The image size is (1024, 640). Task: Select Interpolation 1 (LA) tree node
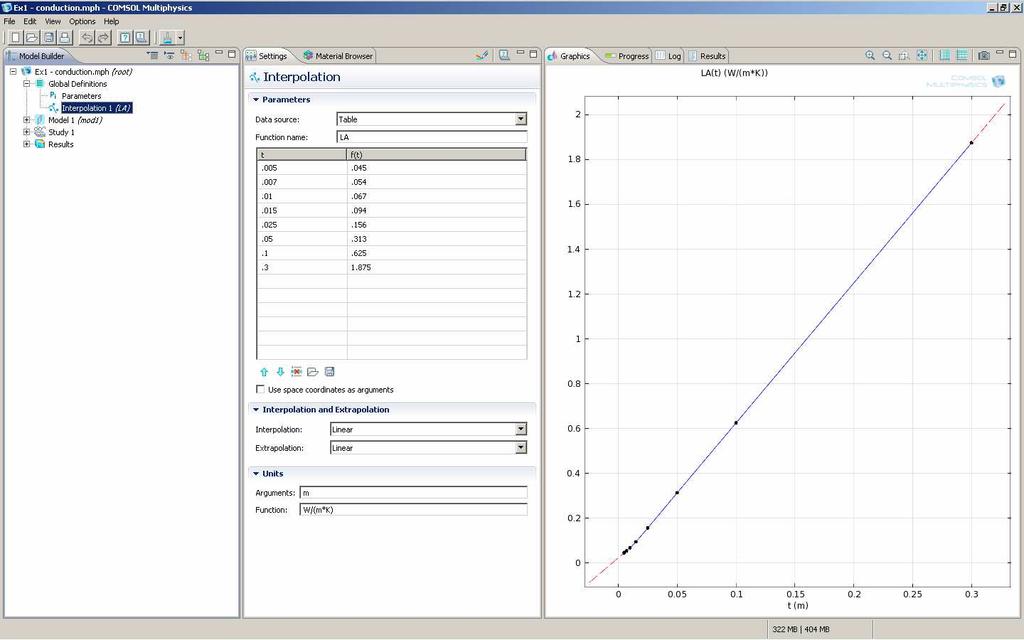97,108
